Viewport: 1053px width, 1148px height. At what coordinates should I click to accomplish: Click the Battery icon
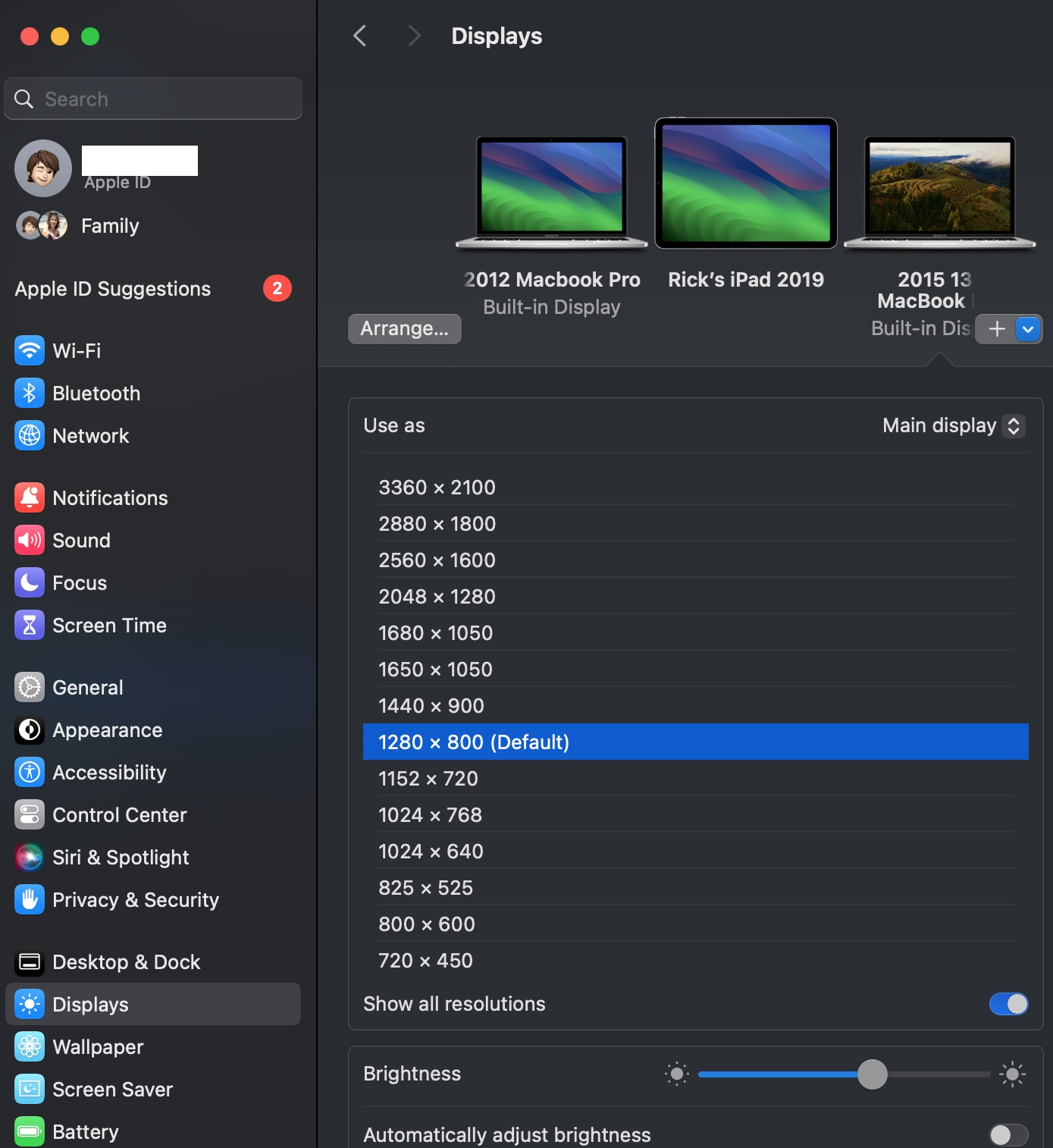click(30, 1131)
